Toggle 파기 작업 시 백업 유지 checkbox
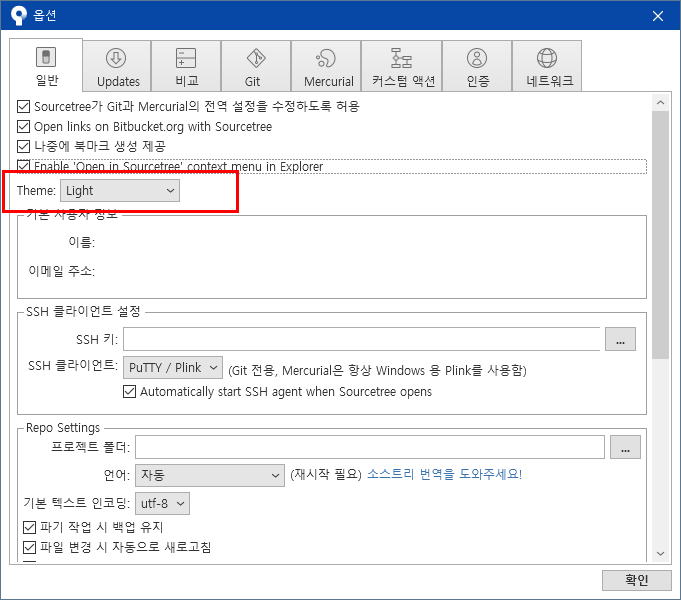681x600 pixels. click(29, 527)
